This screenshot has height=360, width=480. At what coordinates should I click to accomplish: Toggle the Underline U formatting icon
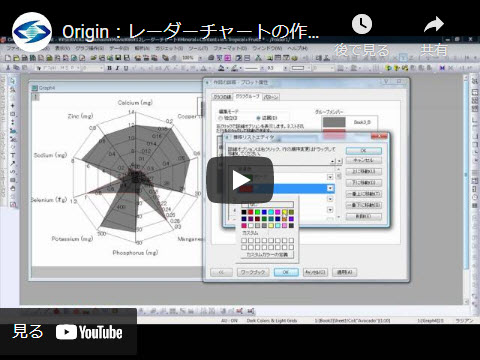(126, 68)
